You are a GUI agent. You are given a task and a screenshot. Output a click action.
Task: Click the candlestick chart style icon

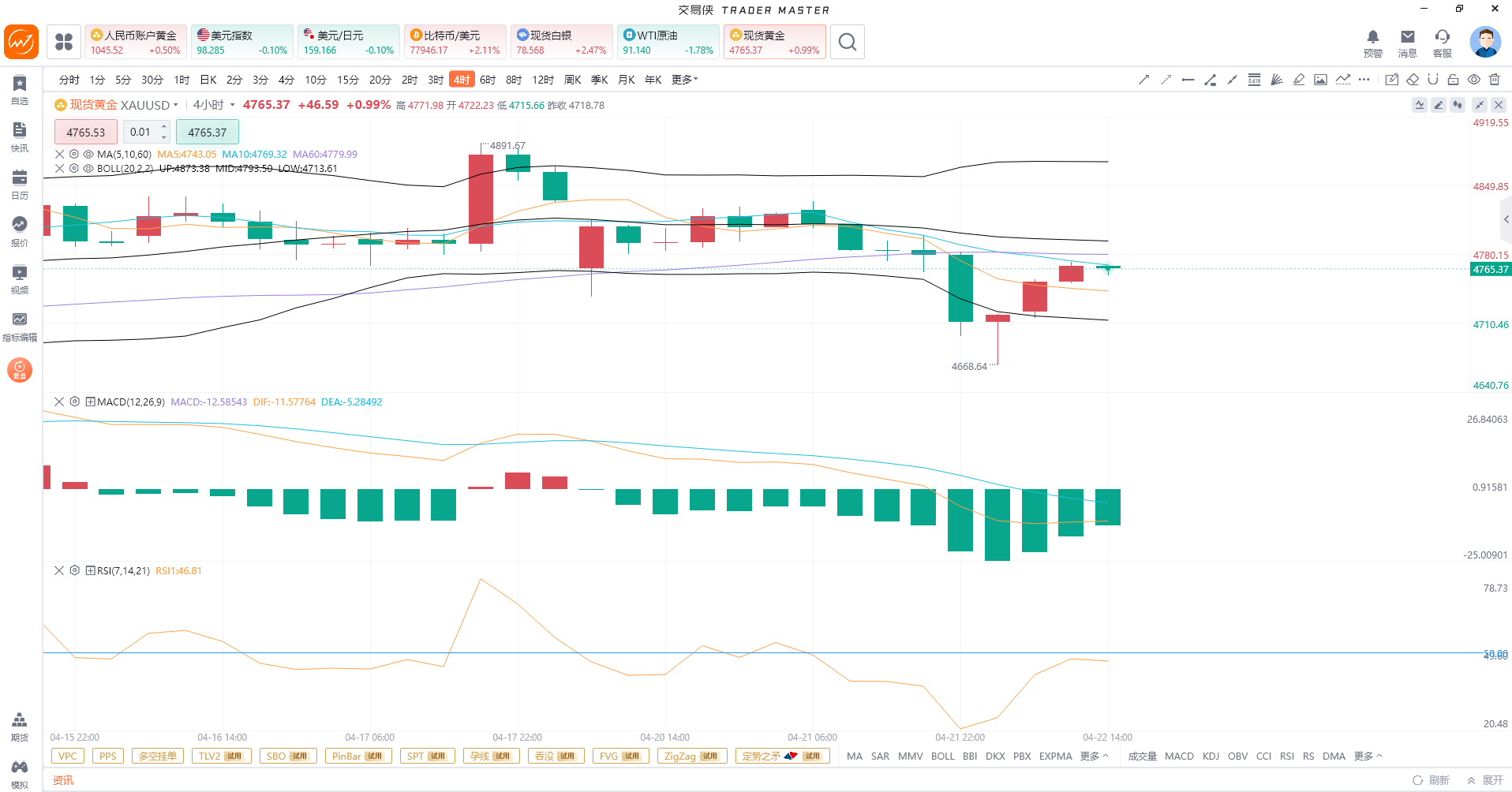tap(1458, 105)
